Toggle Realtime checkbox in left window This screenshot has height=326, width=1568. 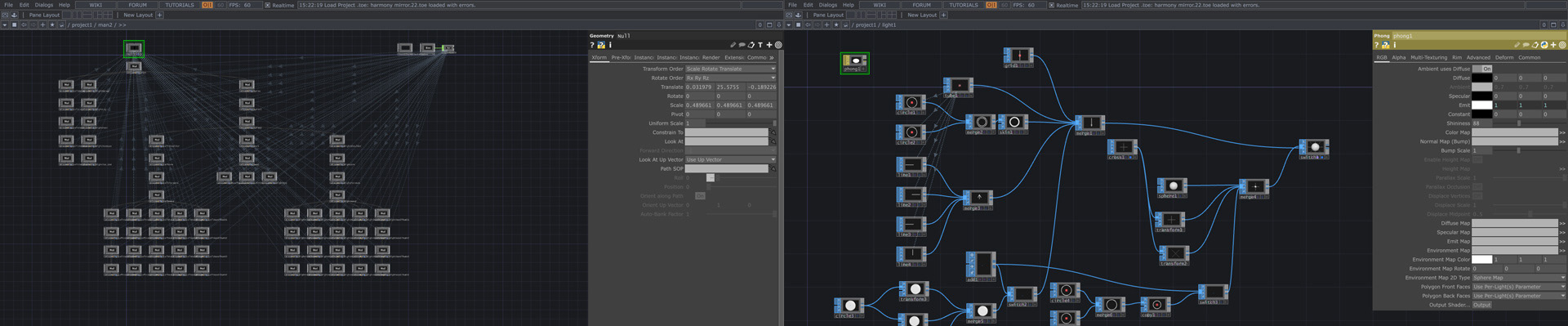click(x=268, y=5)
